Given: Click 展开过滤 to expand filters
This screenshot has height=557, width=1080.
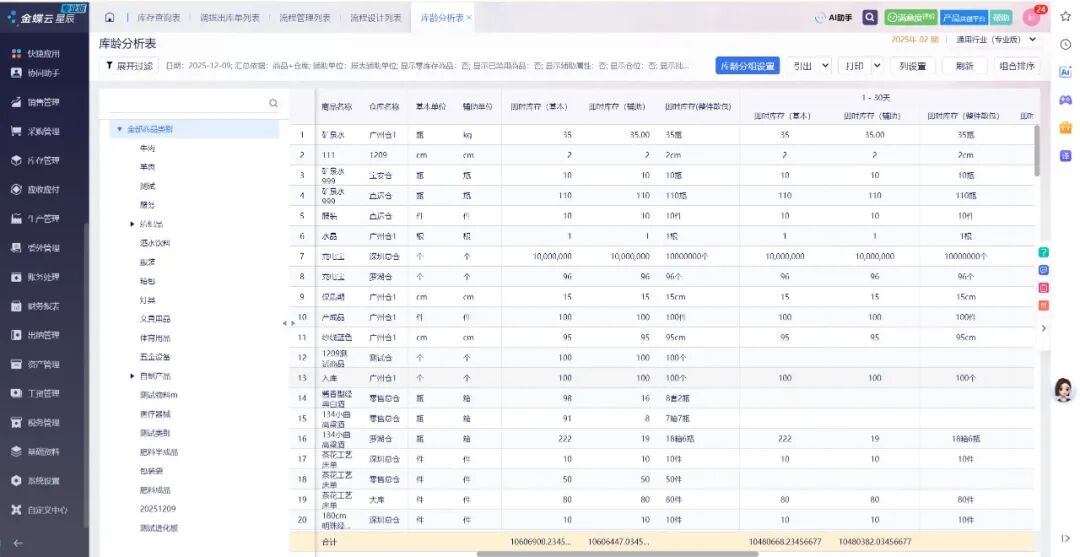Looking at the screenshot, I should coord(129,66).
